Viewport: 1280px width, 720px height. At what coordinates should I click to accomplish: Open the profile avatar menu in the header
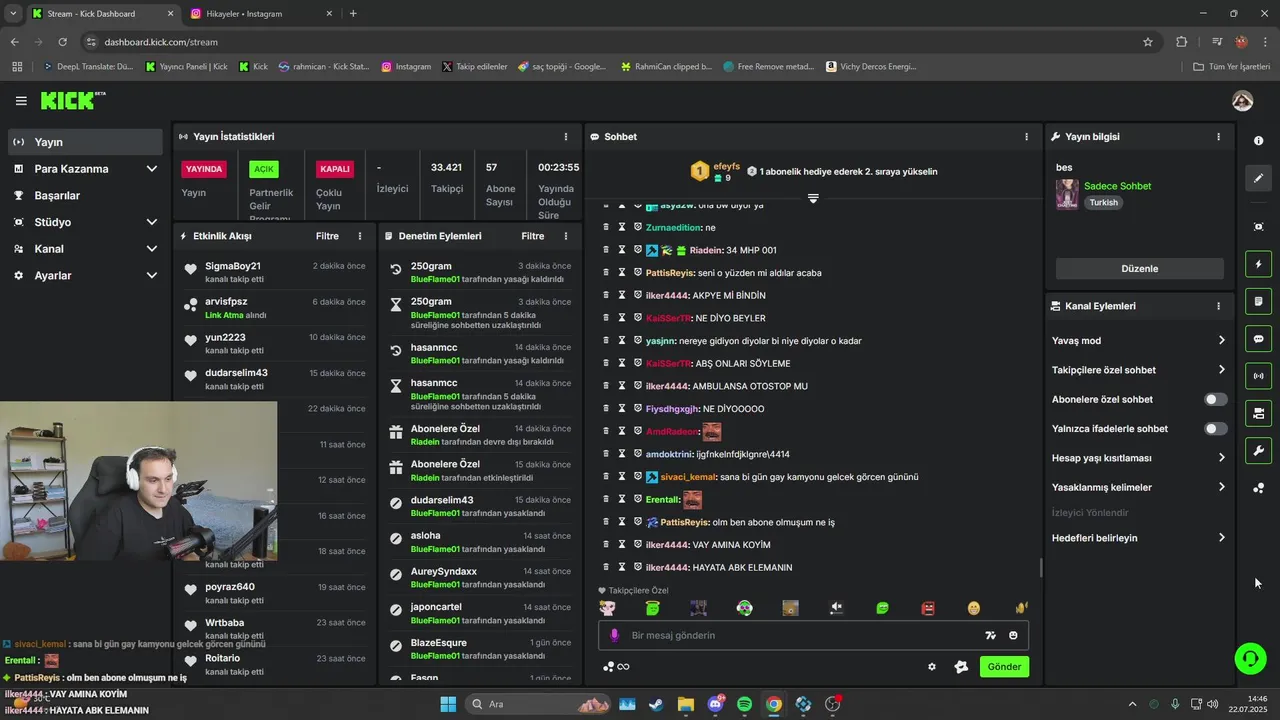pyautogui.click(x=1243, y=101)
